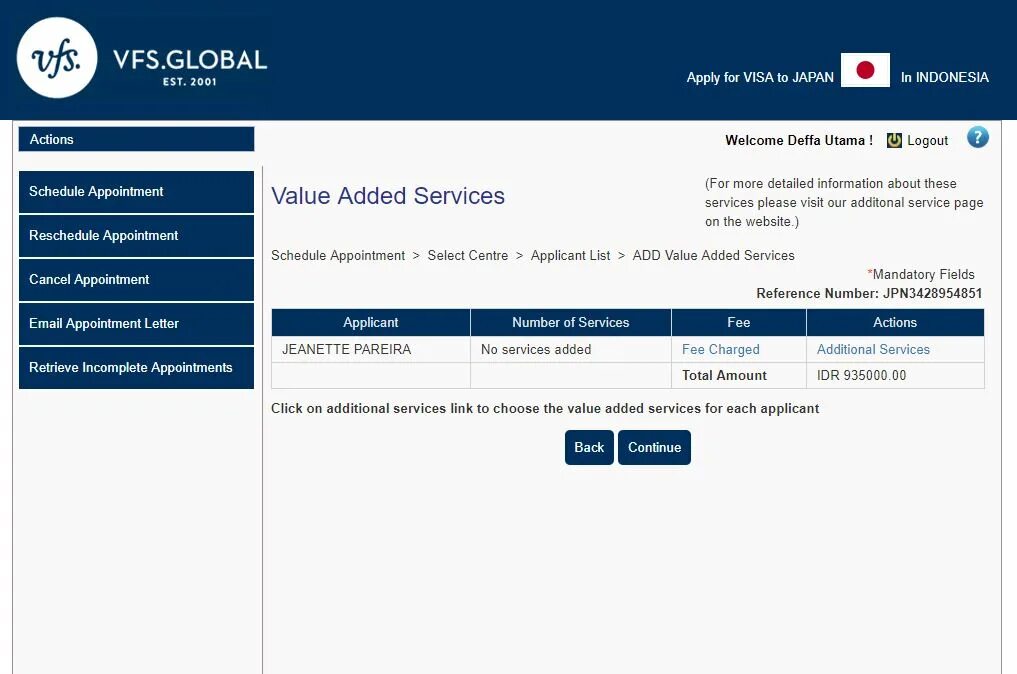Click the Back button
The image size is (1017, 674).
click(589, 447)
